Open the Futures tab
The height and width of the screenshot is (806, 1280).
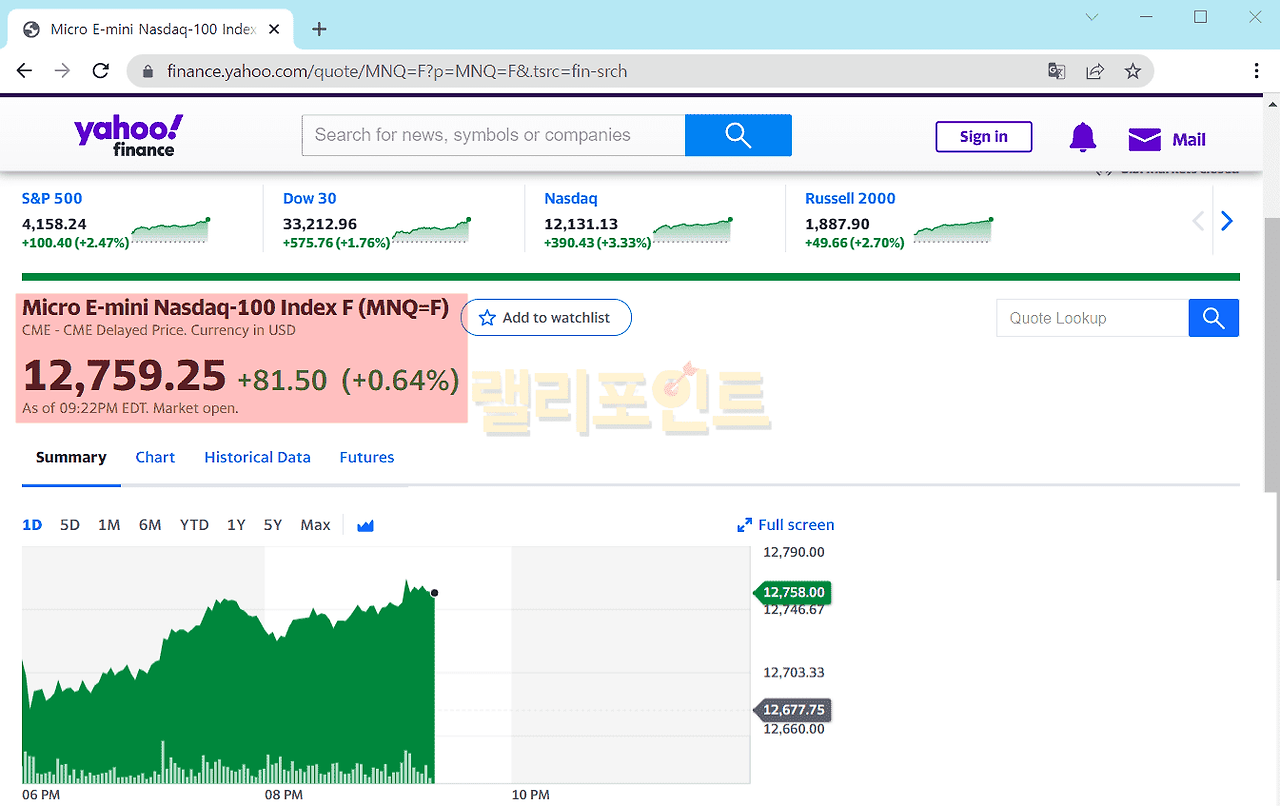point(366,457)
